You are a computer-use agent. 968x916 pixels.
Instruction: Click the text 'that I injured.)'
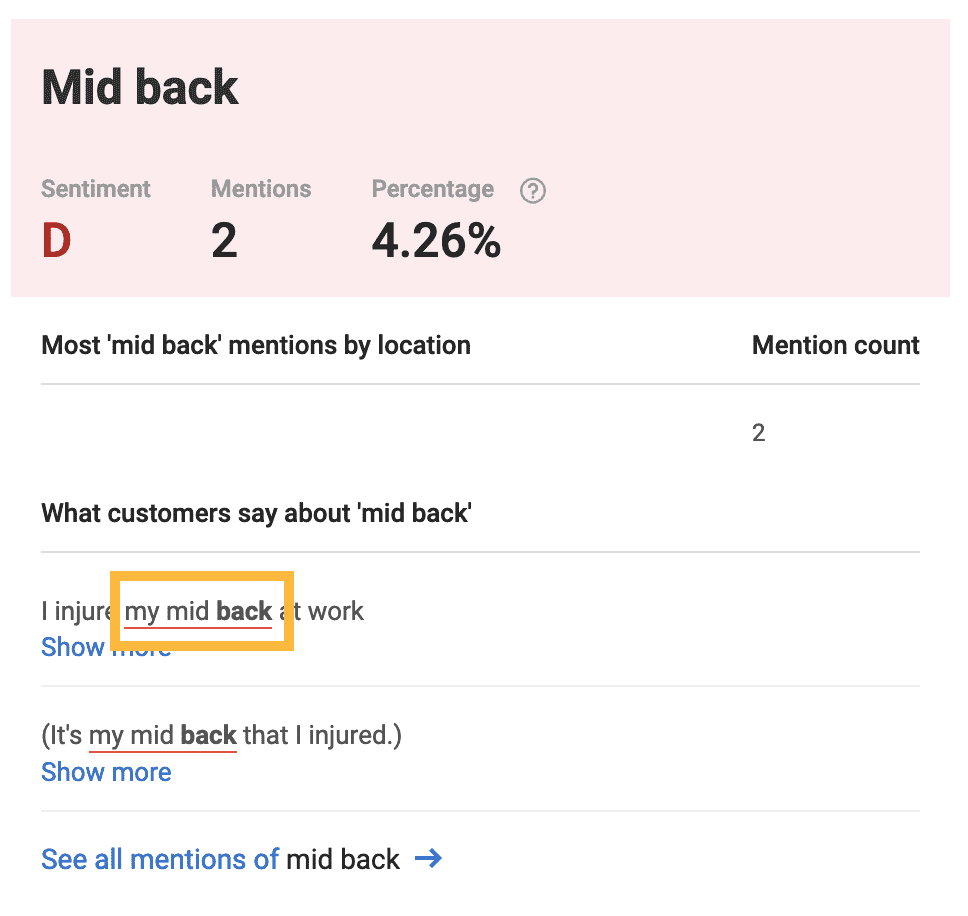click(x=322, y=736)
